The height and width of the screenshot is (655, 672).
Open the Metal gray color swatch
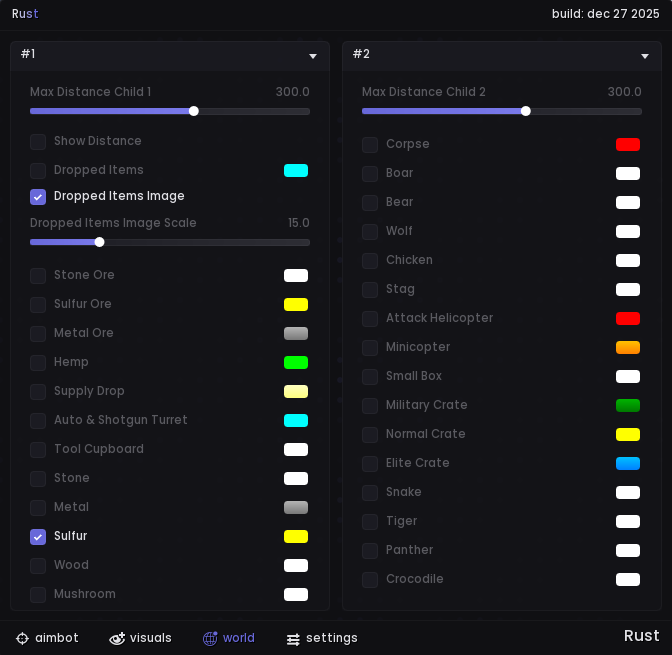(x=296, y=508)
